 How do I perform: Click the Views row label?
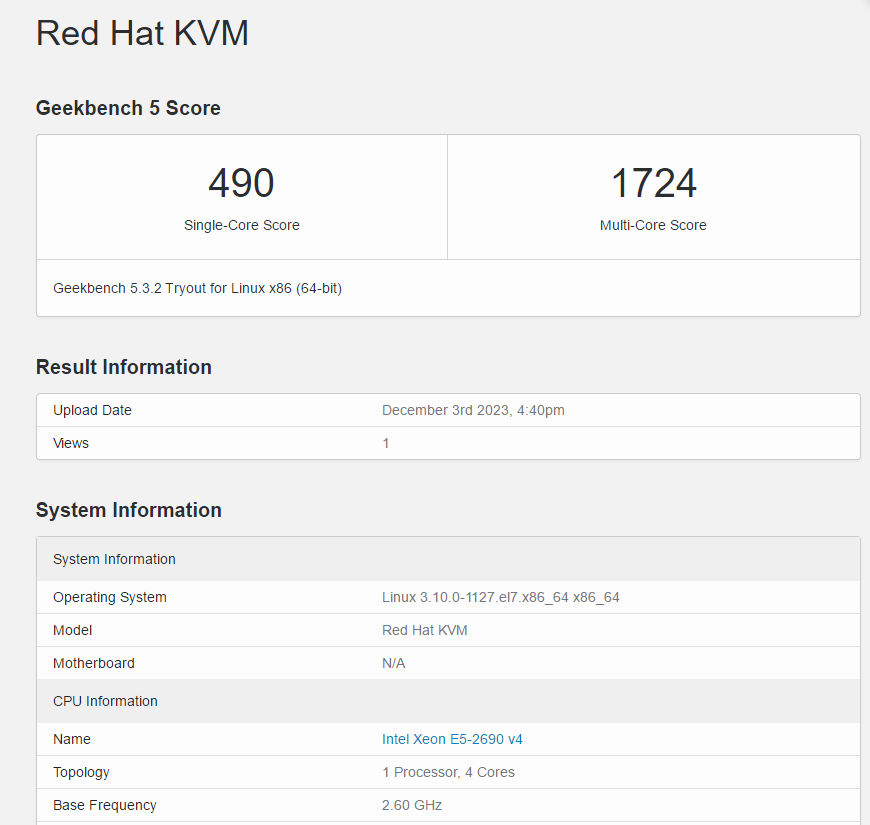coord(70,443)
